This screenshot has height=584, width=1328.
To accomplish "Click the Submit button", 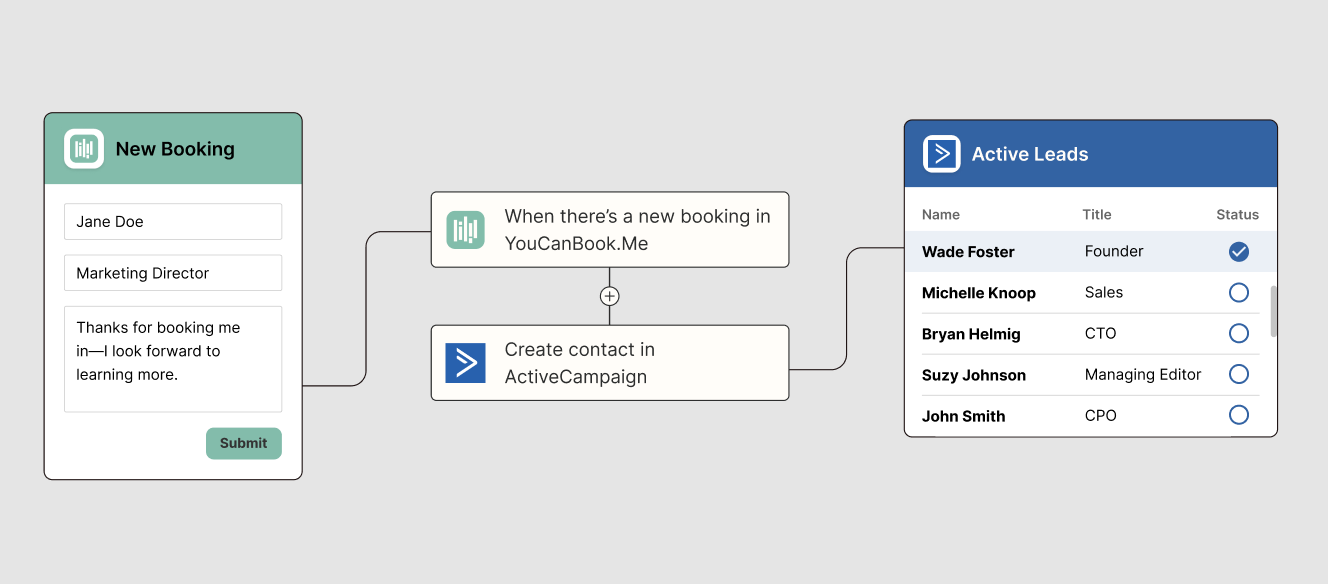I will pos(244,443).
